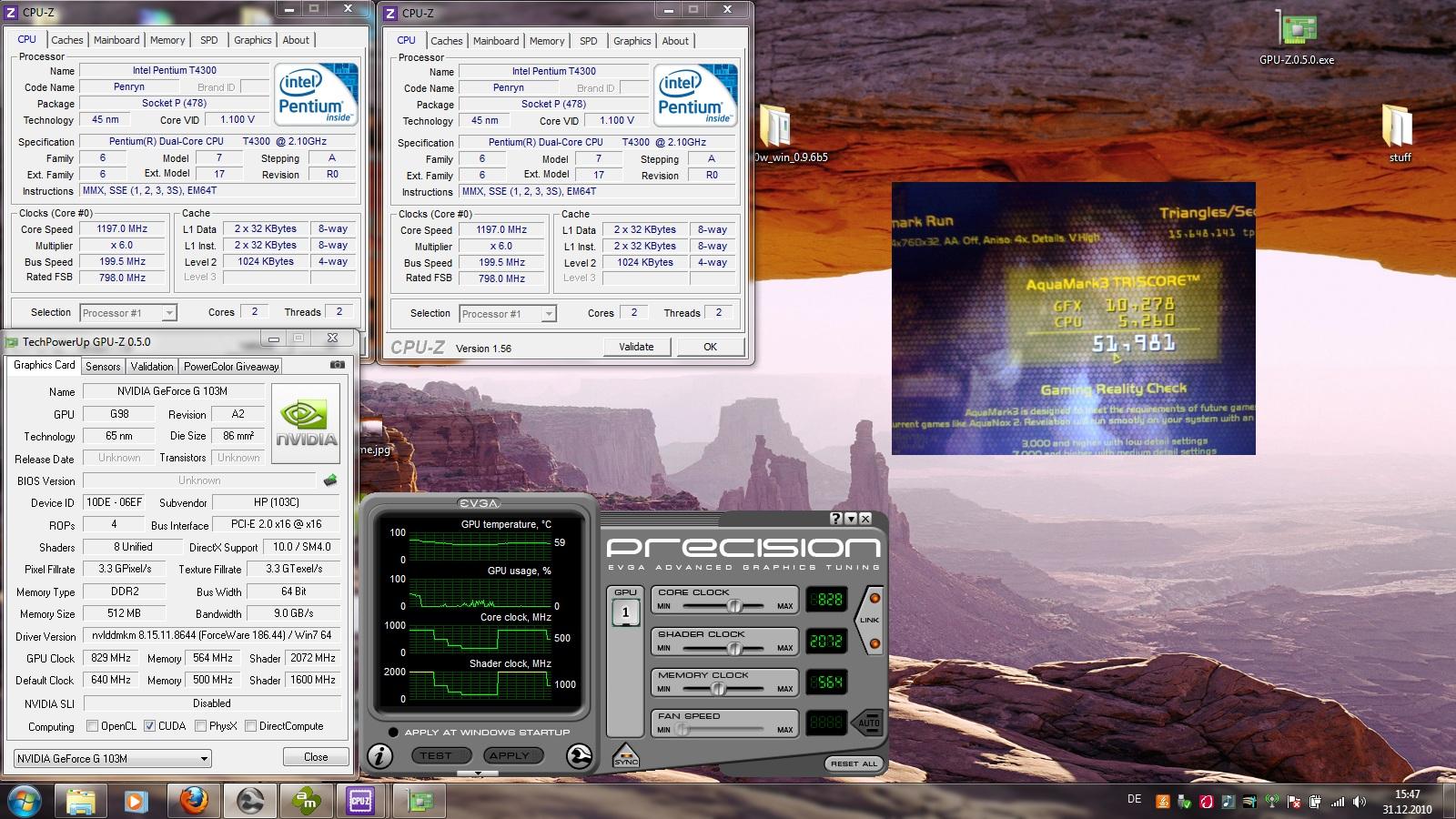Open PowerColor Giveaway tab in GPU-Z
This screenshot has width=1456, height=819.
(231, 366)
